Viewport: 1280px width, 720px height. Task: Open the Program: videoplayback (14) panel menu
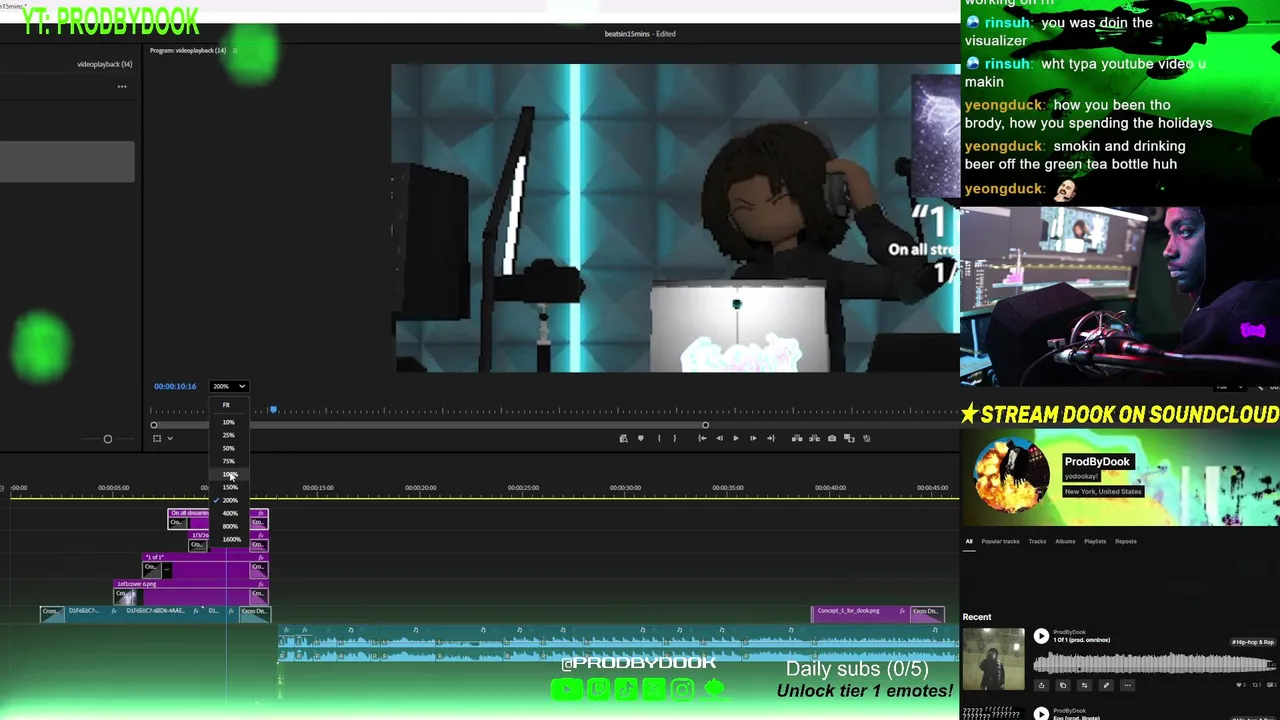235,50
